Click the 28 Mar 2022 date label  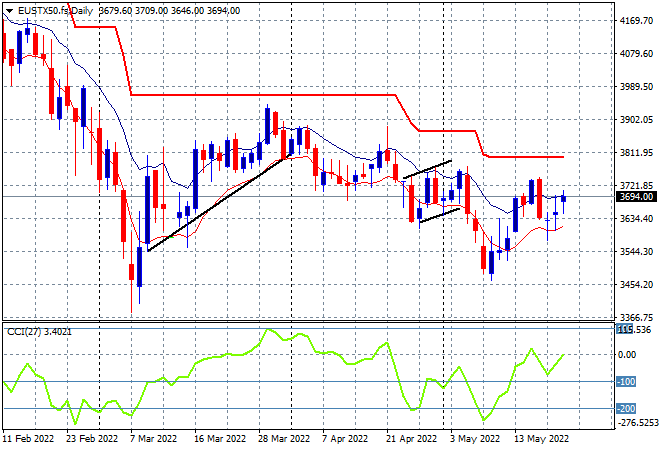pyautogui.click(x=284, y=439)
